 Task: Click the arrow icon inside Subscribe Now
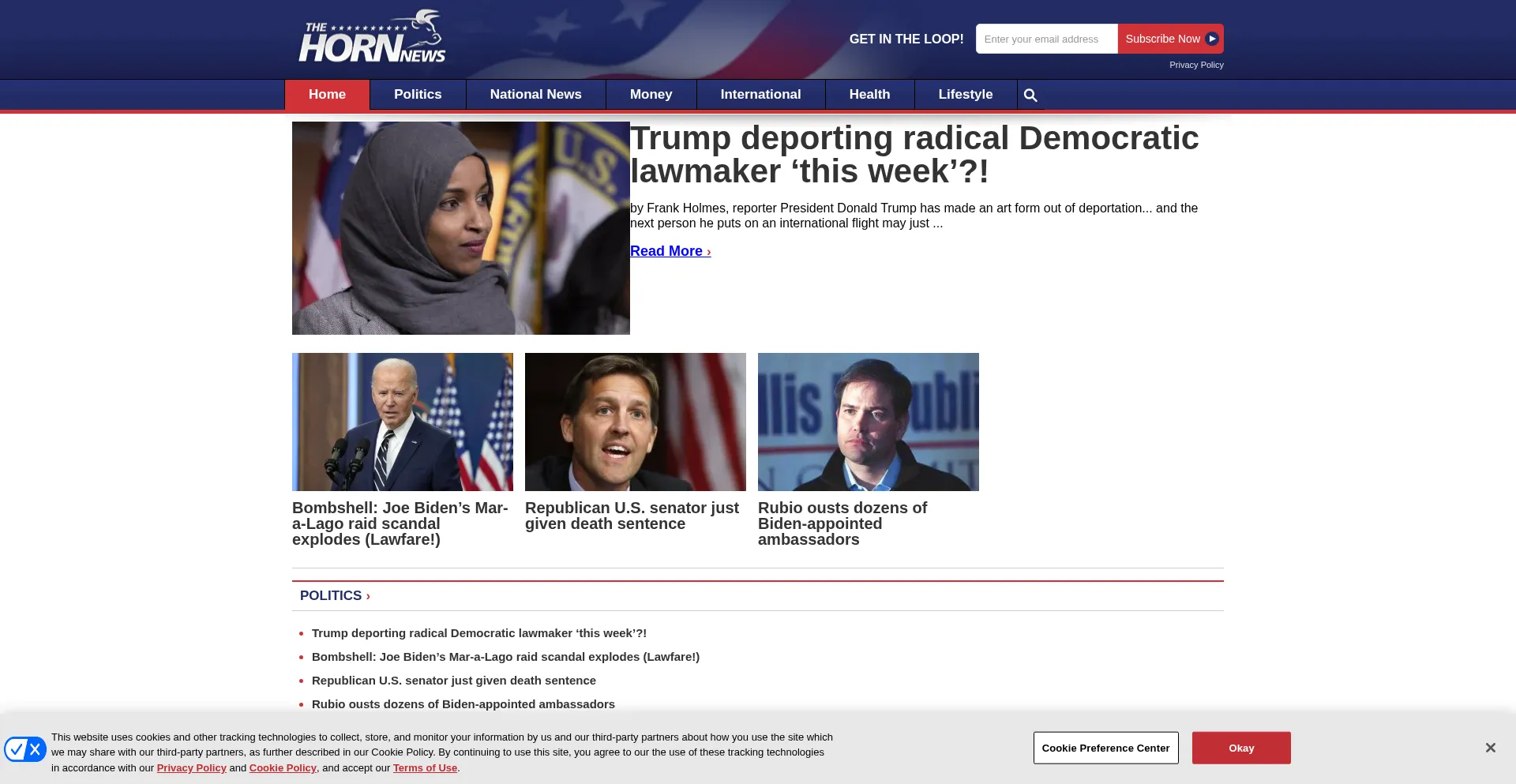pos(1210,38)
